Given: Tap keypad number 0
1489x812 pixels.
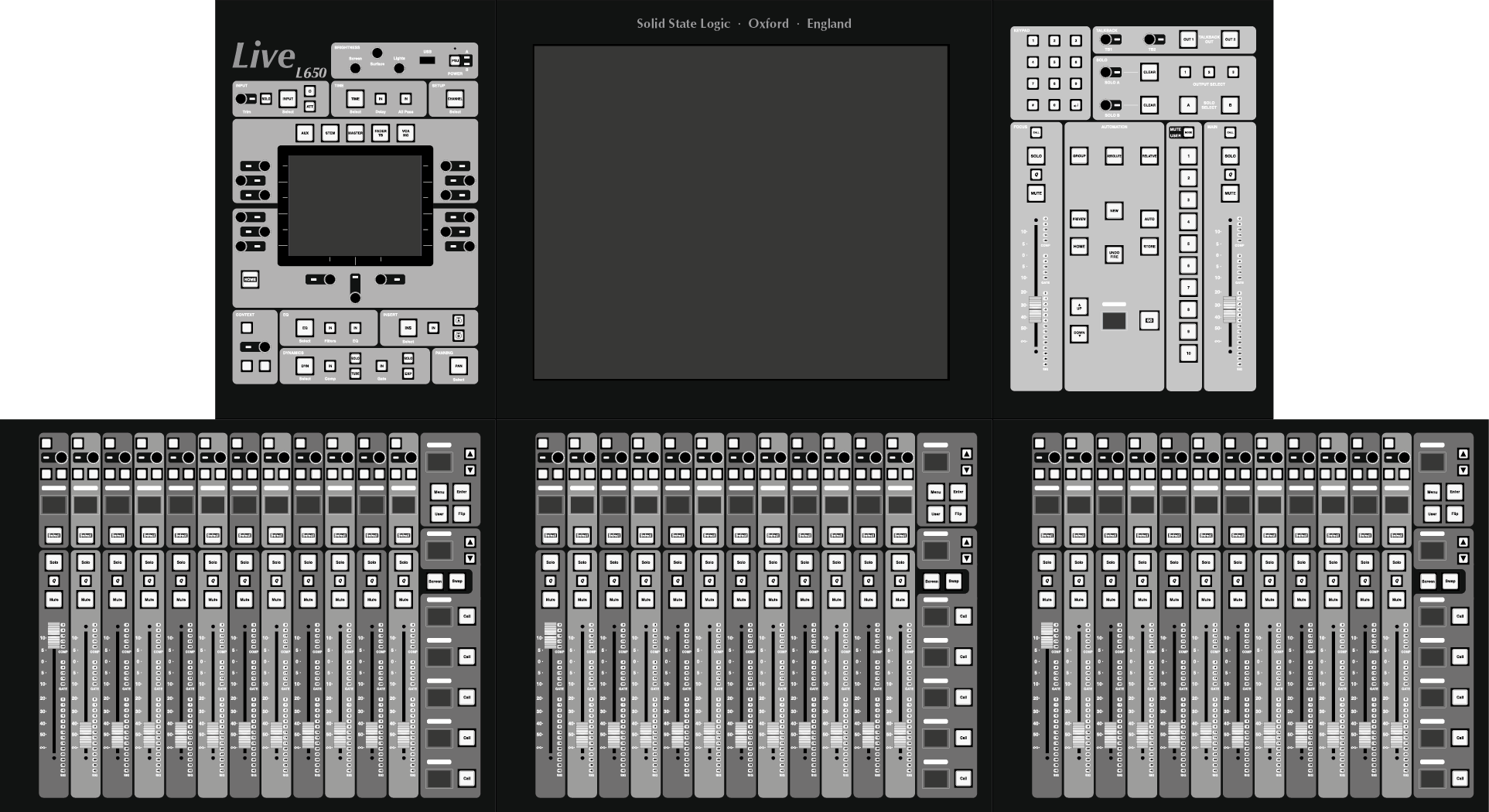Looking at the screenshot, I should (x=1054, y=105).
